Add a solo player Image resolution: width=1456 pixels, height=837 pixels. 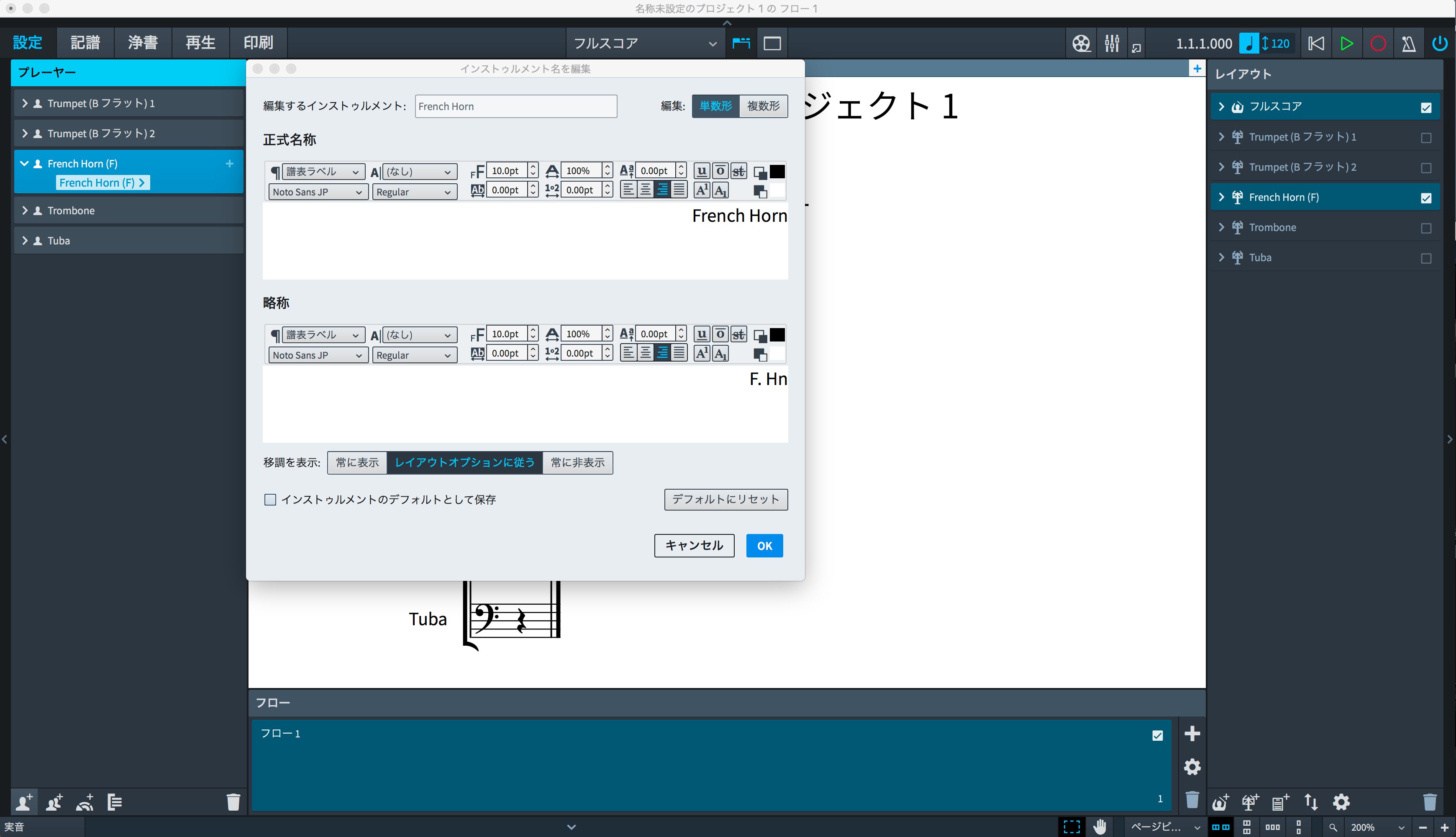tap(23, 801)
